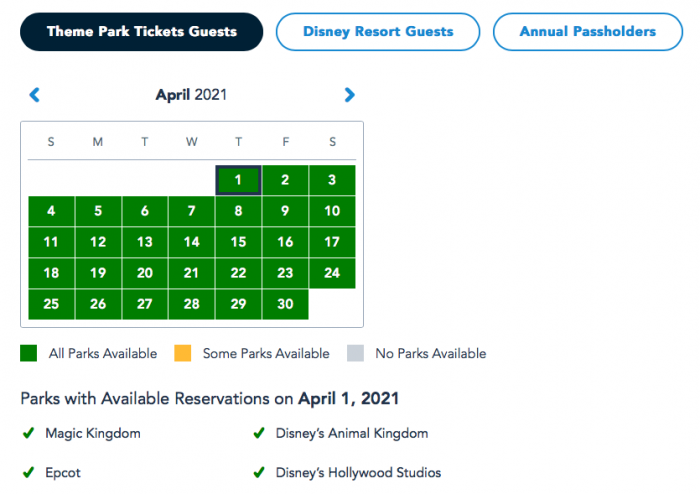Click the checkmark beside Disney's Animal Kingdom
This screenshot has height=494, width=700.
tap(258, 433)
